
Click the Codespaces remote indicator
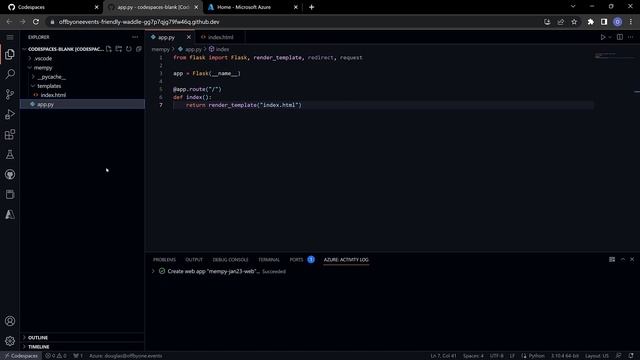[x=21, y=356]
